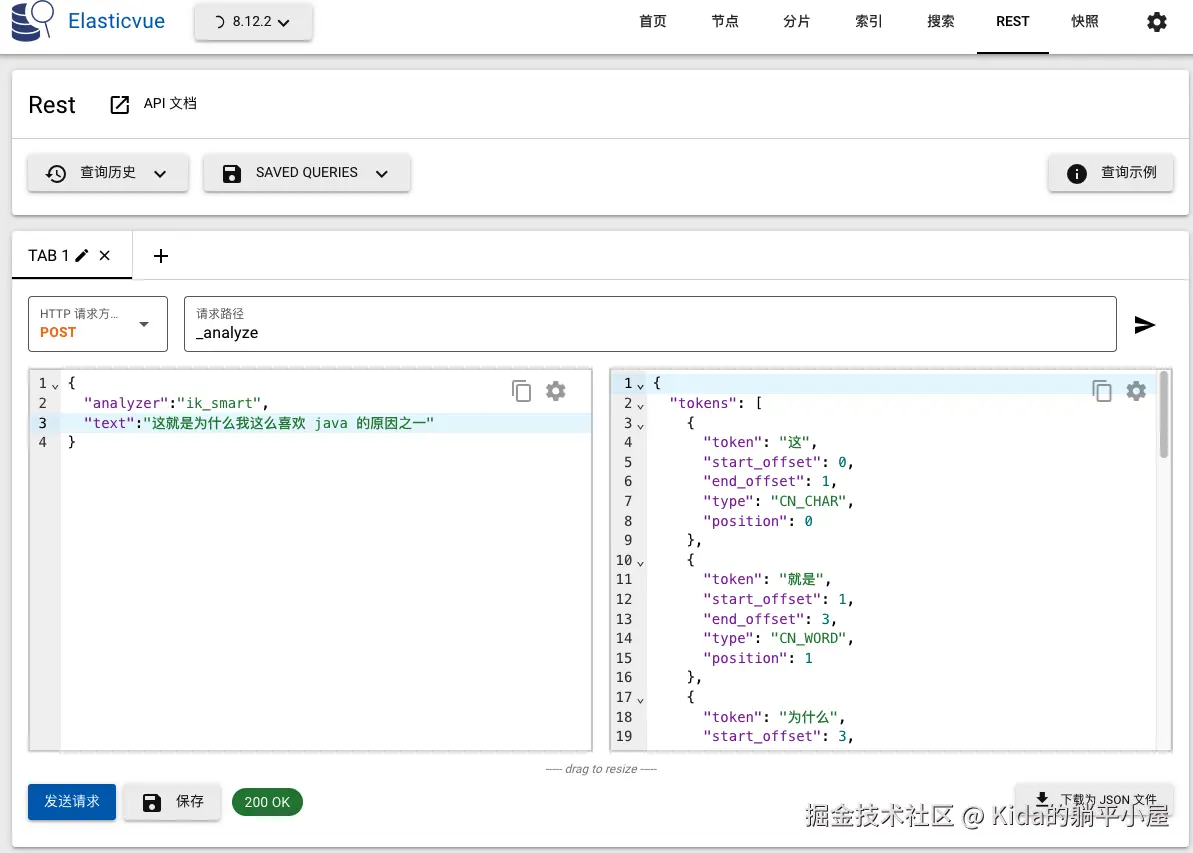Collapse response object at line 10
The height and width of the screenshot is (853, 1193).
click(641, 562)
